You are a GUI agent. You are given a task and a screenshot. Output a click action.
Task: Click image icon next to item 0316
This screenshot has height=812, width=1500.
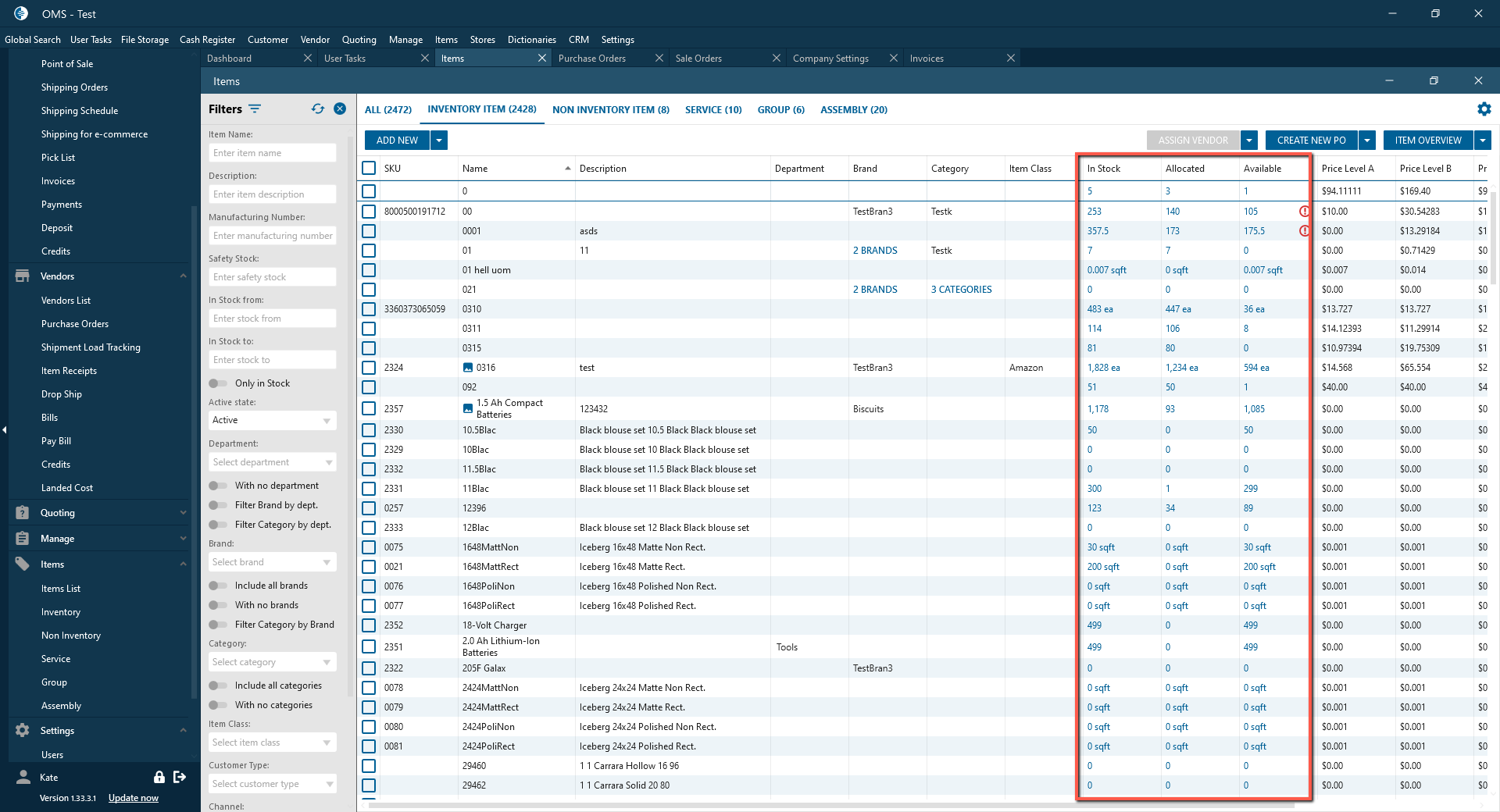pyautogui.click(x=468, y=368)
